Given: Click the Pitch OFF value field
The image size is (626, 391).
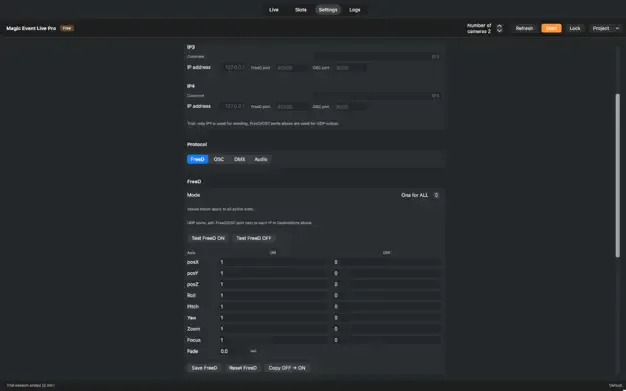Looking at the screenshot, I should coord(387,307).
